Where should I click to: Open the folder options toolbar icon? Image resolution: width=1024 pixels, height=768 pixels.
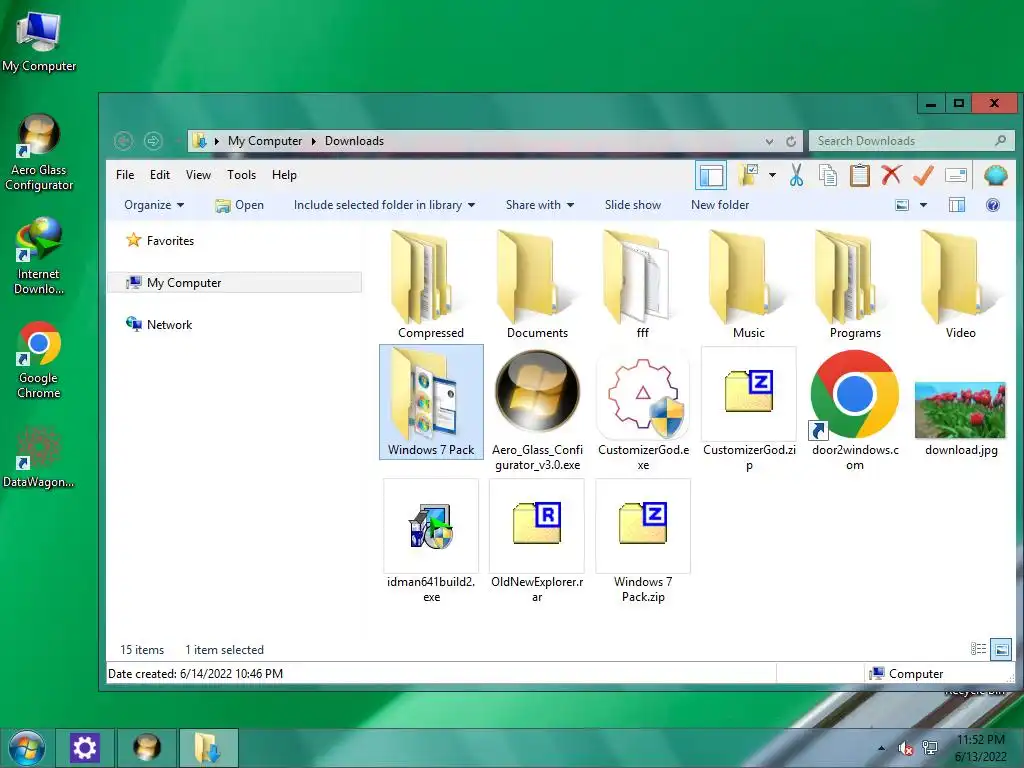click(748, 175)
